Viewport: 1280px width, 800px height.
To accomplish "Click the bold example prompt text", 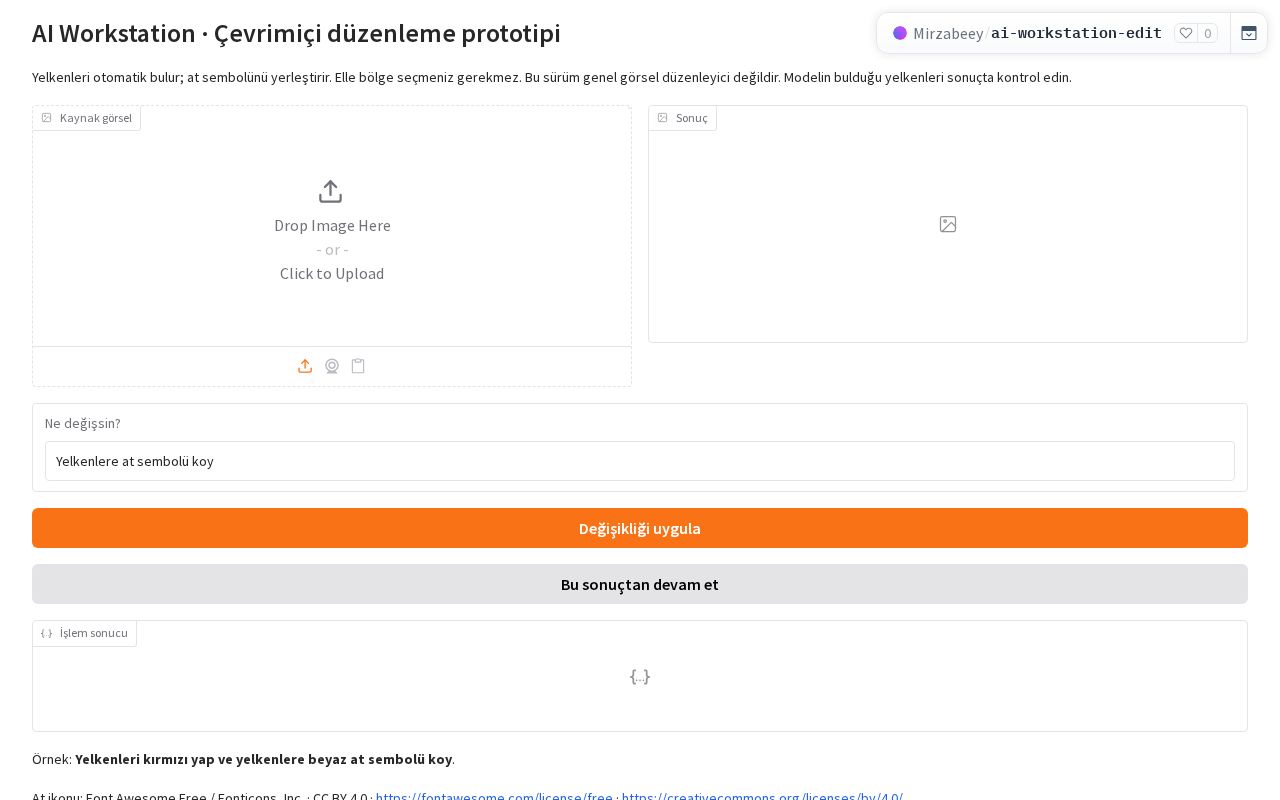I will 264,759.
